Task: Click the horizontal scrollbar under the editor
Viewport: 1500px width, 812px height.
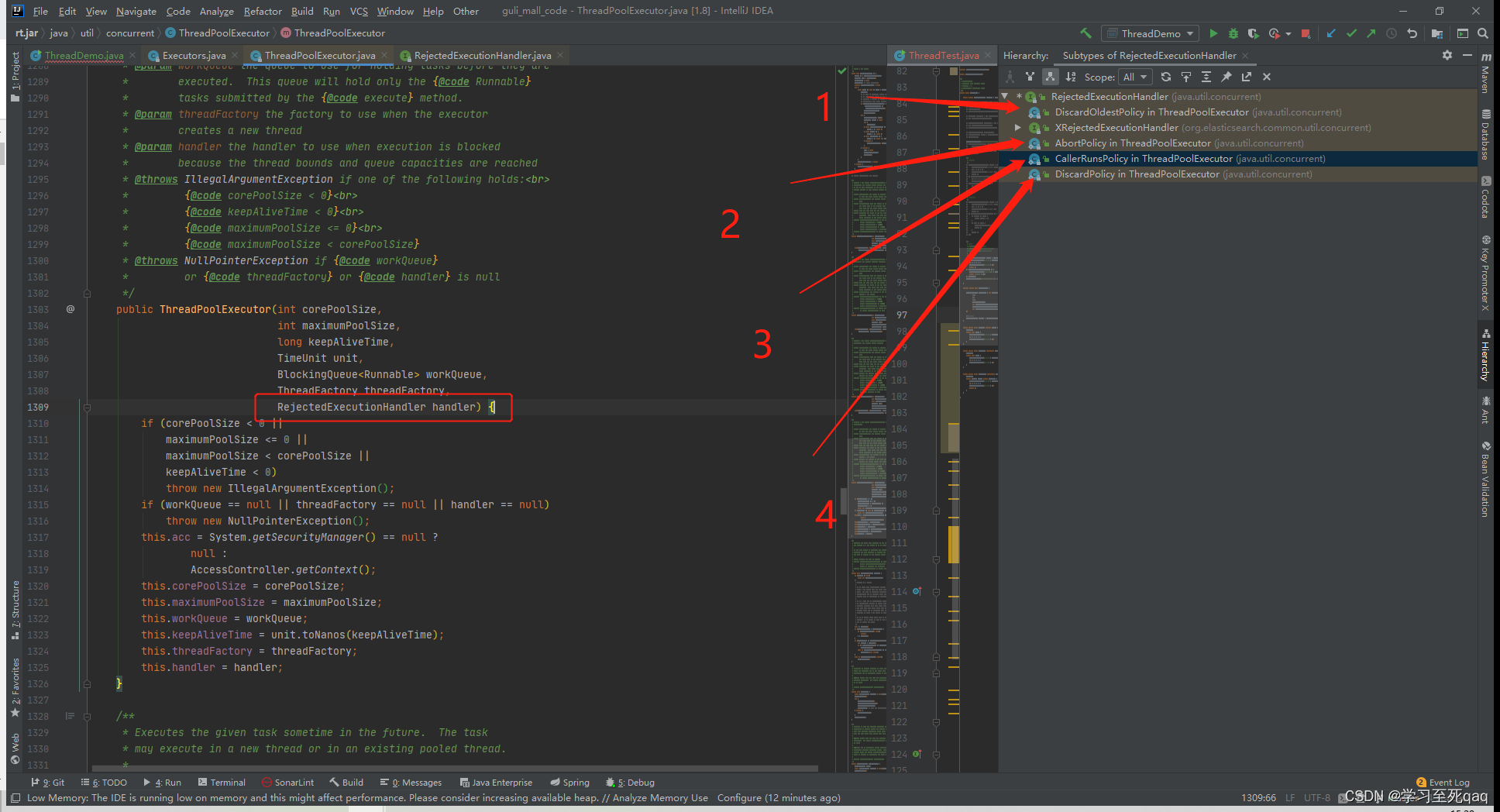Action: point(454,768)
